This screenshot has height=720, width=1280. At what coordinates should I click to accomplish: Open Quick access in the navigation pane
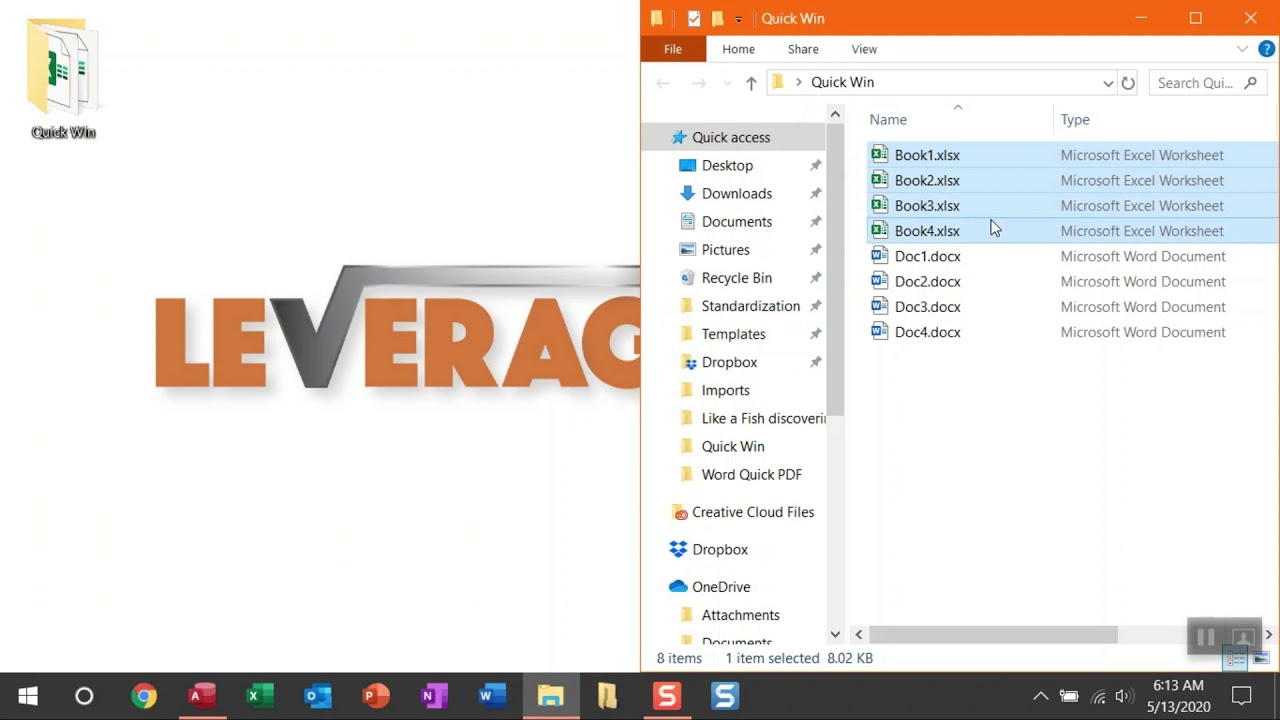(731, 137)
